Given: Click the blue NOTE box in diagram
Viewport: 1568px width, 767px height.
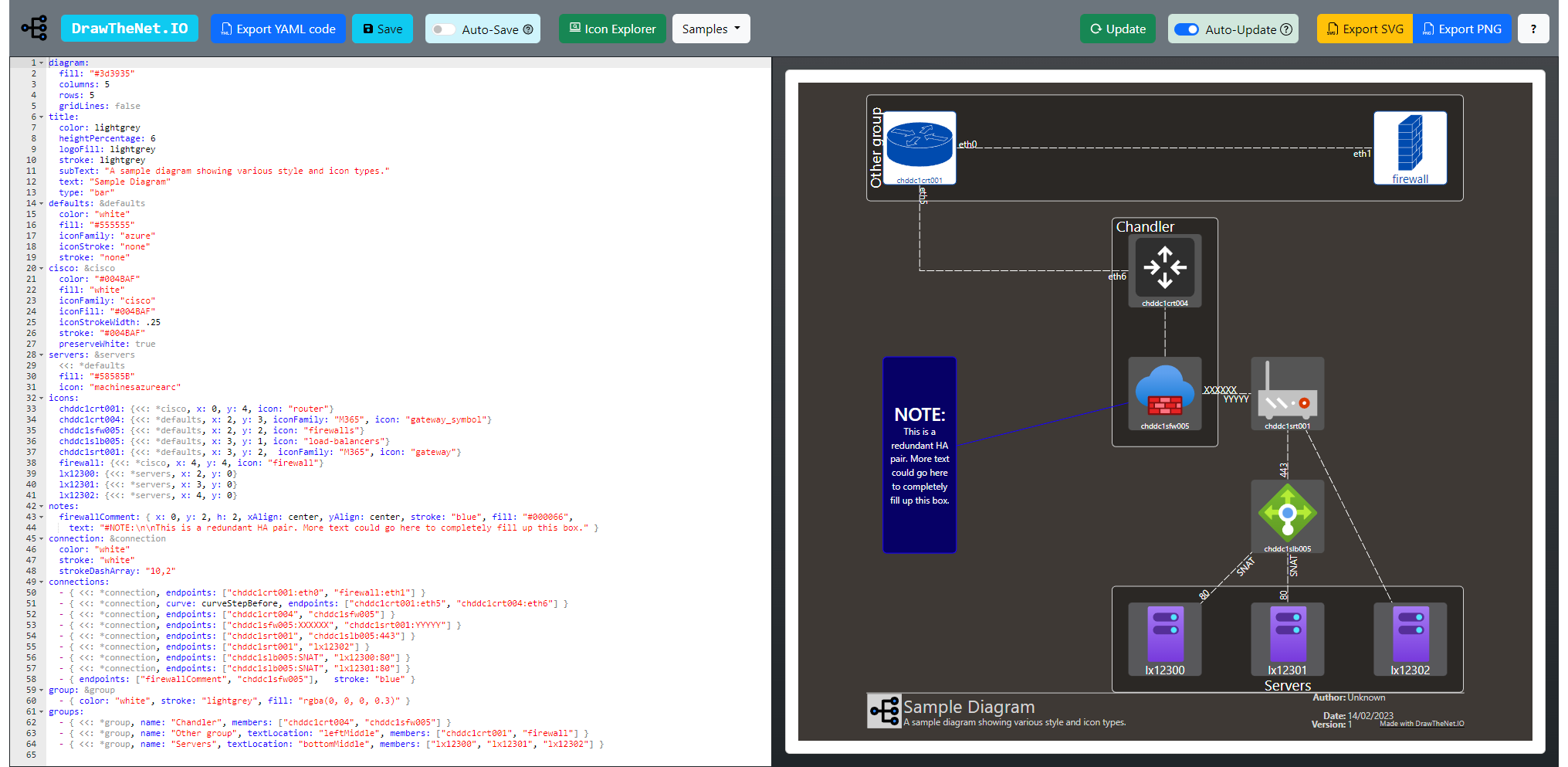Looking at the screenshot, I should pos(919,455).
